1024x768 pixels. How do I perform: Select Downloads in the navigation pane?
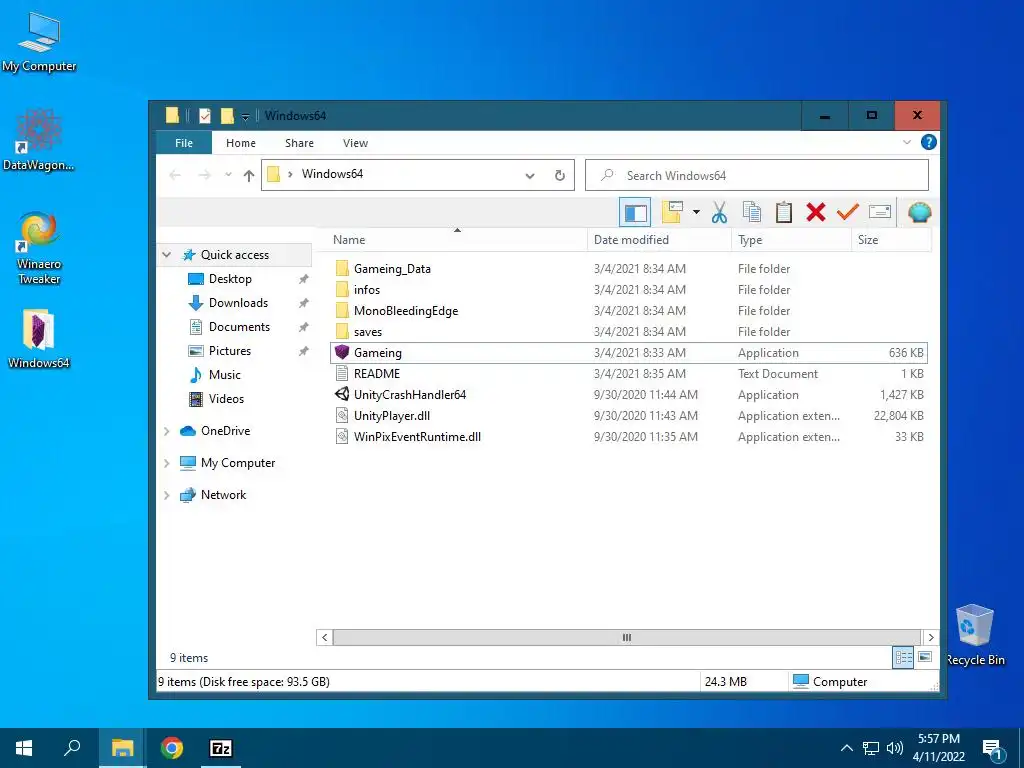(238, 303)
